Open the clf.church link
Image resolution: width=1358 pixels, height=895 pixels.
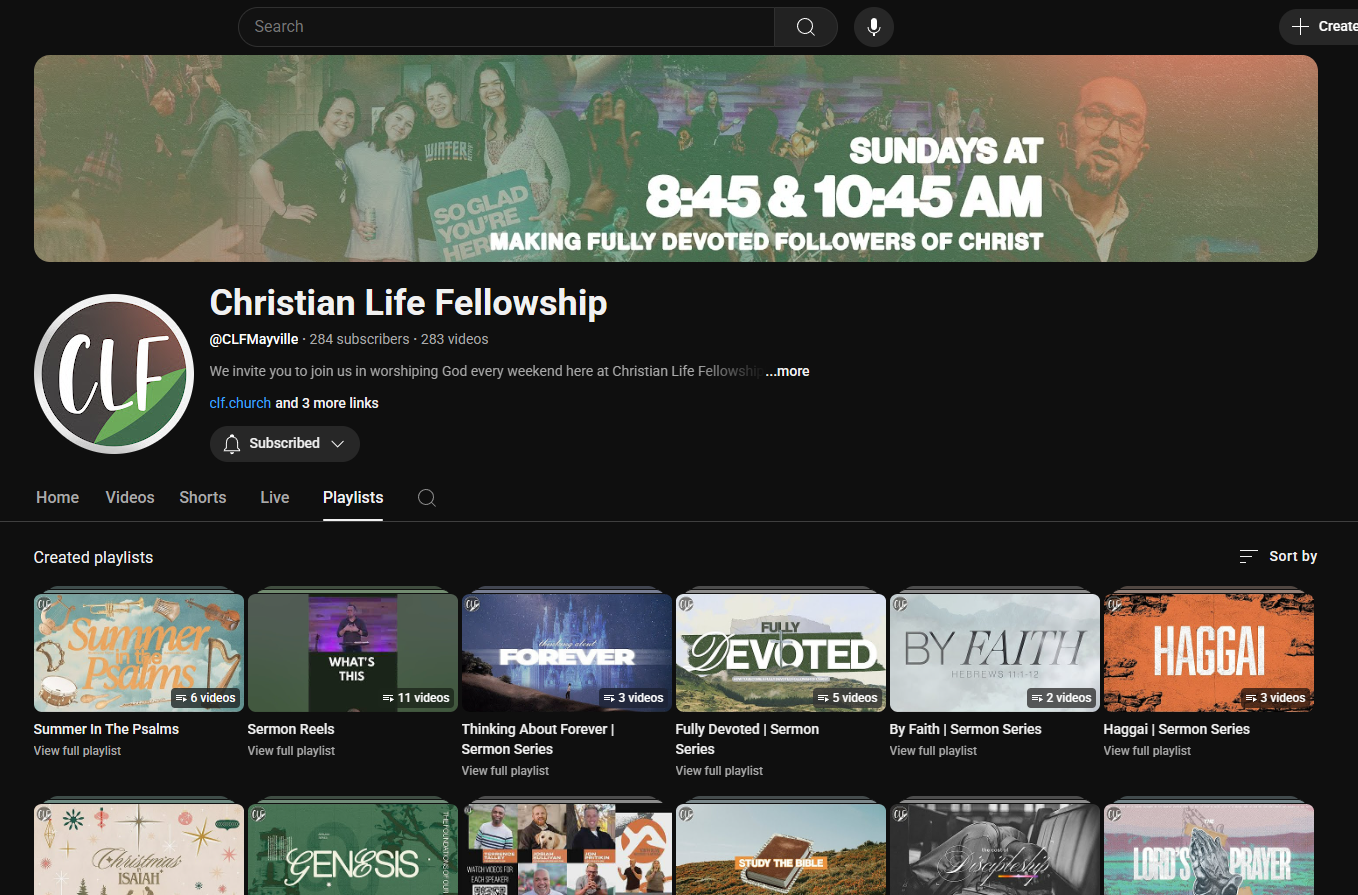tap(240, 403)
